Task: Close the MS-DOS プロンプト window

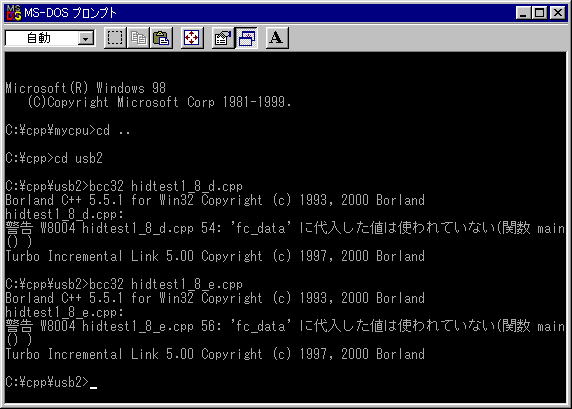Action: (x=558, y=13)
